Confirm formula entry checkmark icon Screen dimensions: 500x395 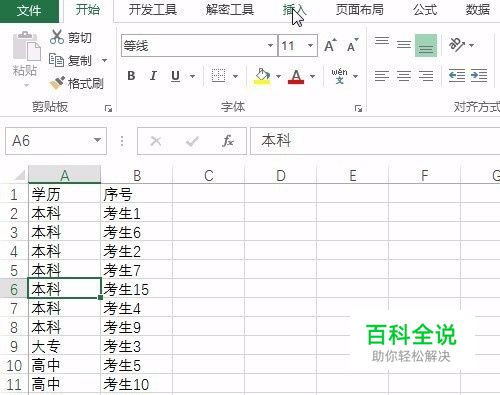(192, 141)
